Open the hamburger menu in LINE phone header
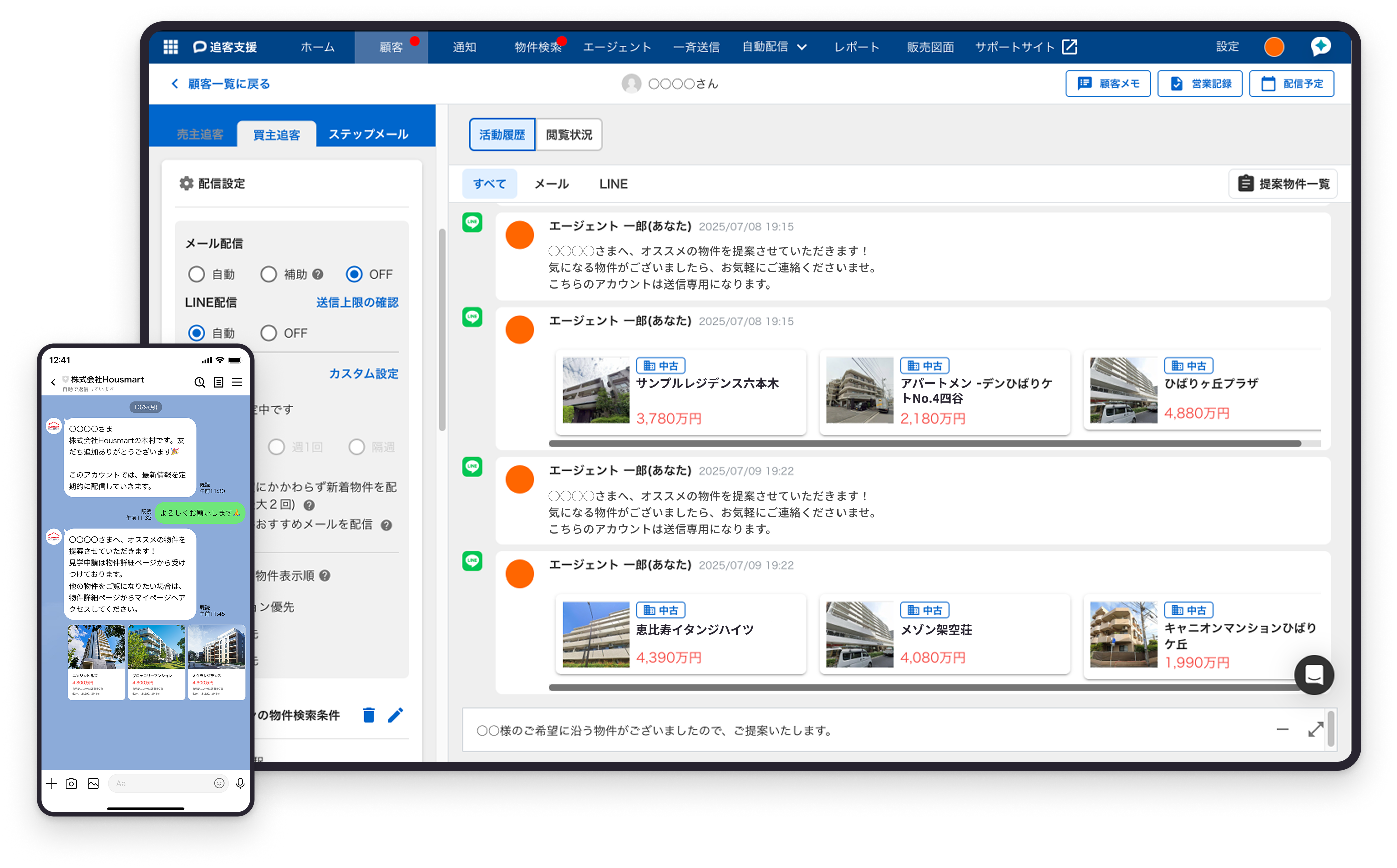Image resolution: width=1397 pixels, height=868 pixels. pyautogui.click(x=237, y=382)
